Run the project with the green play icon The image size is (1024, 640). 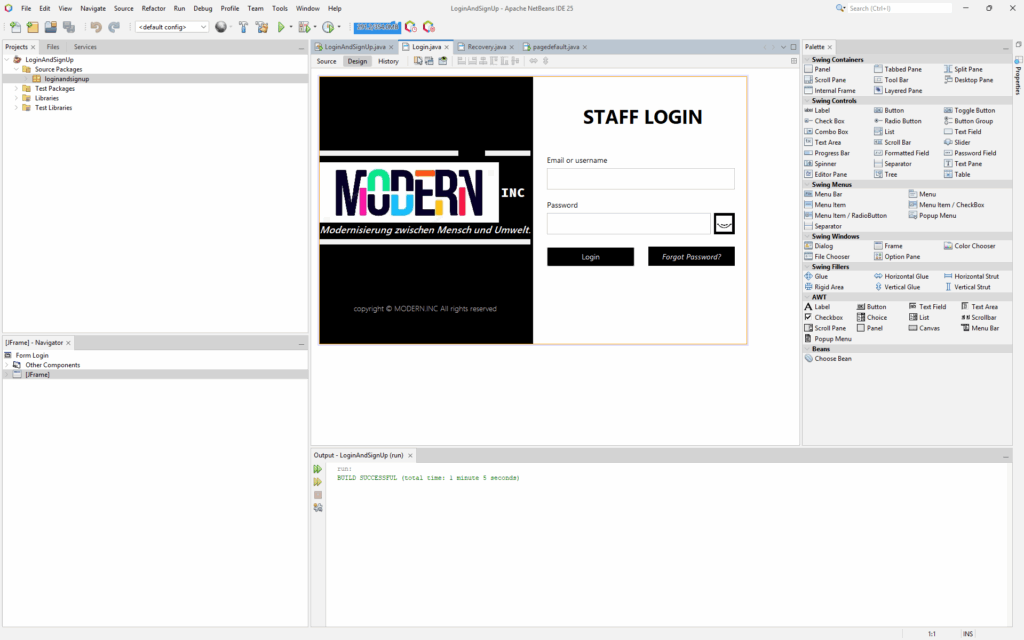click(281, 27)
